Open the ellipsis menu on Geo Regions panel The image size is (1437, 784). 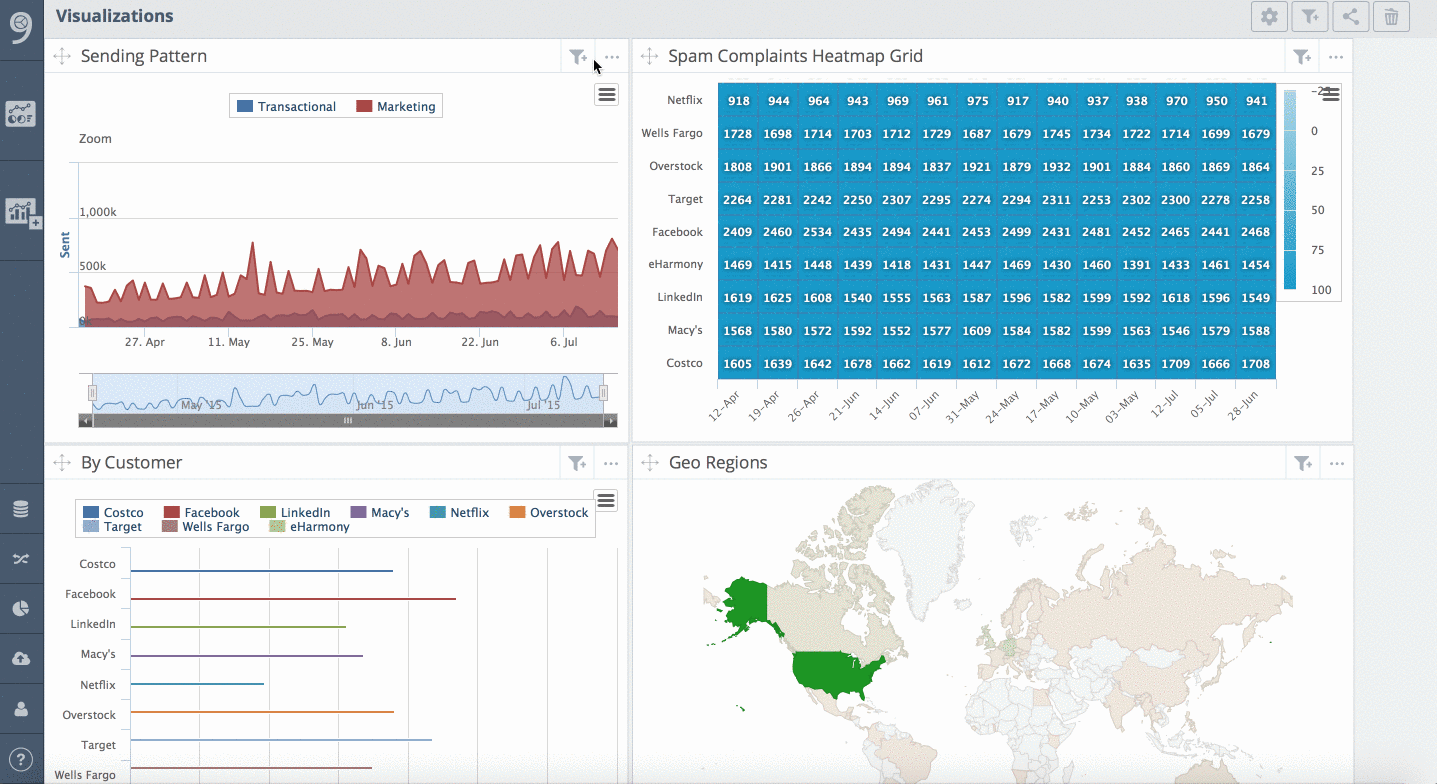coord(1336,463)
